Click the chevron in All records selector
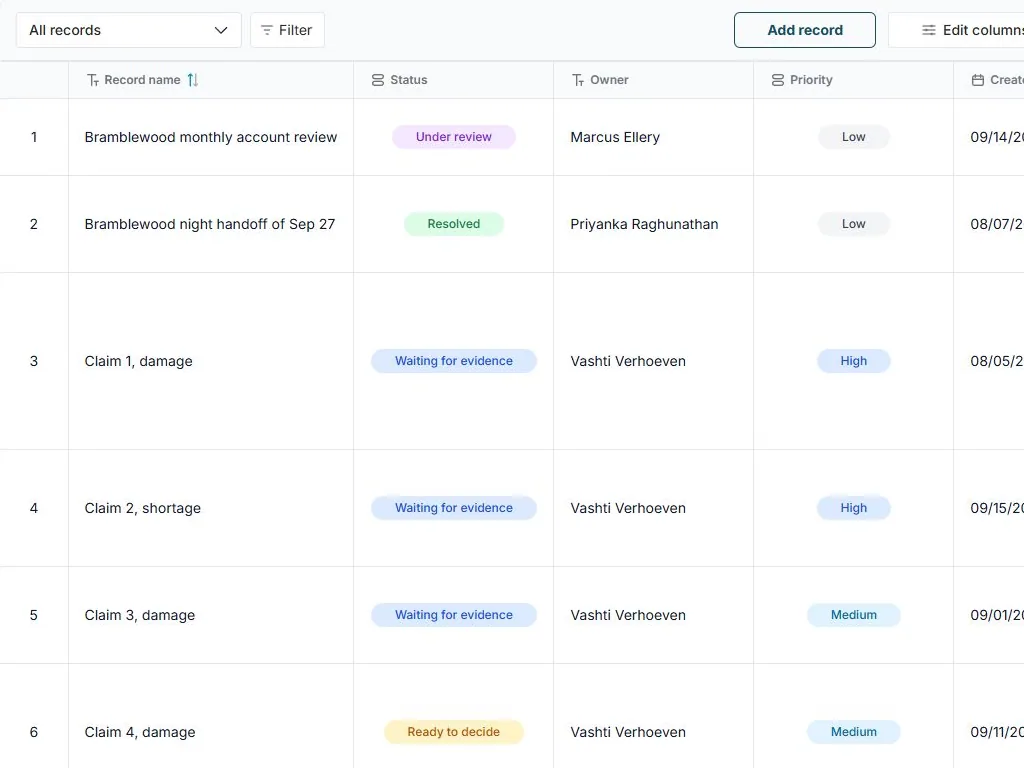1024x768 pixels. [221, 30]
